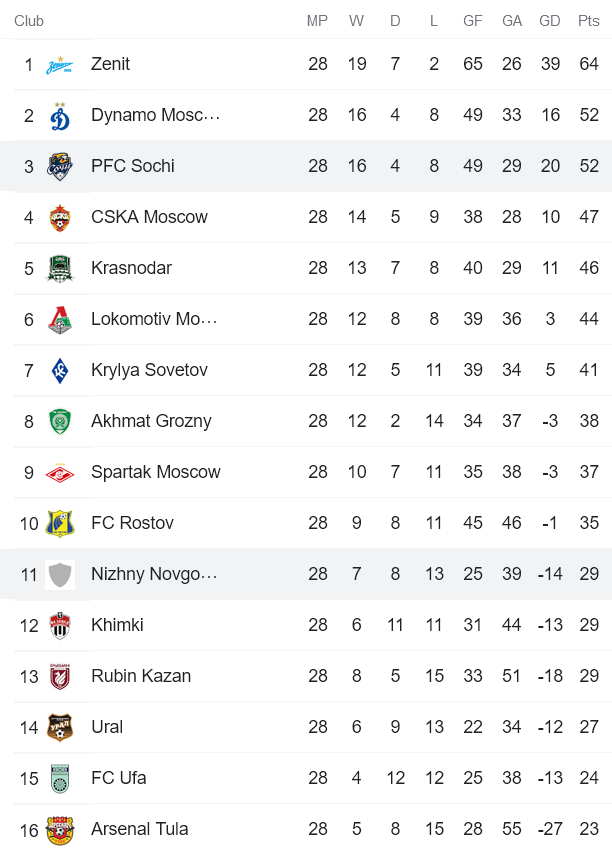Select the Nizhny Novgorod table row
The image size is (612, 863).
[306, 574]
